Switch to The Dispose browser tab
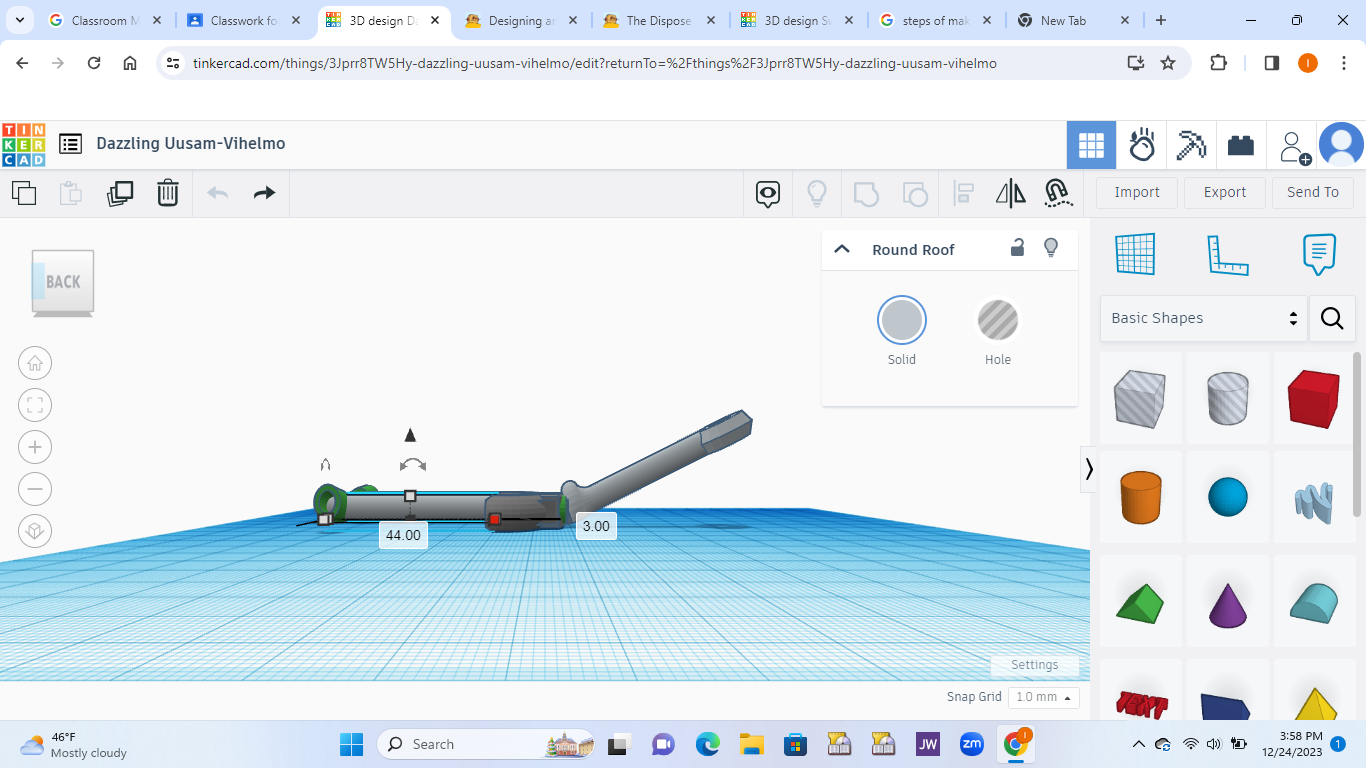Viewport: 1366px width, 768px height. pos(657,20)
